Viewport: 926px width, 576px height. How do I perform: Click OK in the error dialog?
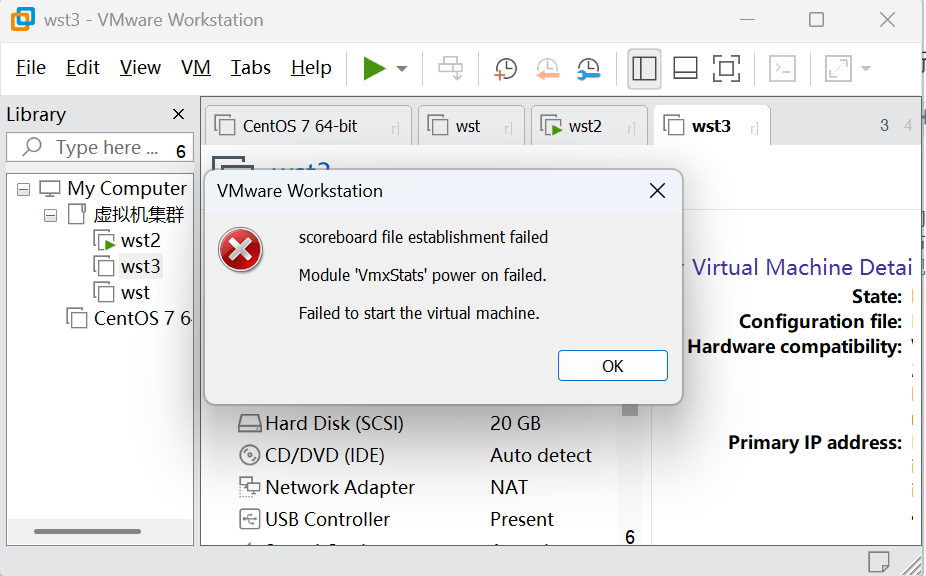612,366
